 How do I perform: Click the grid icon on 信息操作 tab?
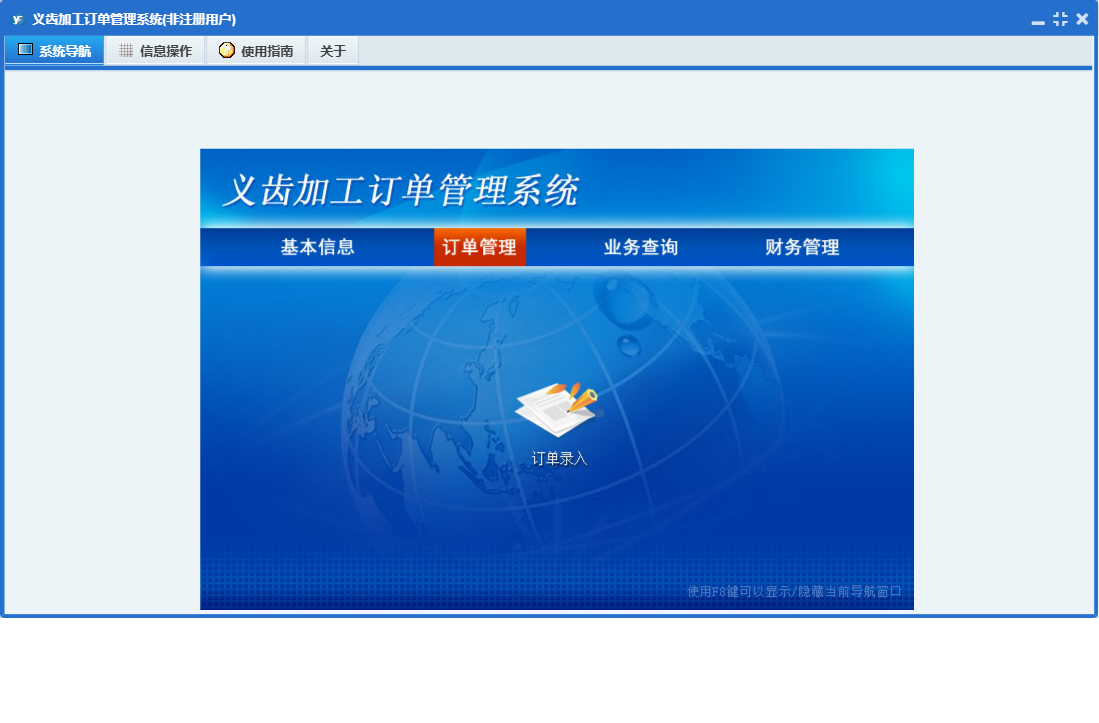tap(126, 51)
